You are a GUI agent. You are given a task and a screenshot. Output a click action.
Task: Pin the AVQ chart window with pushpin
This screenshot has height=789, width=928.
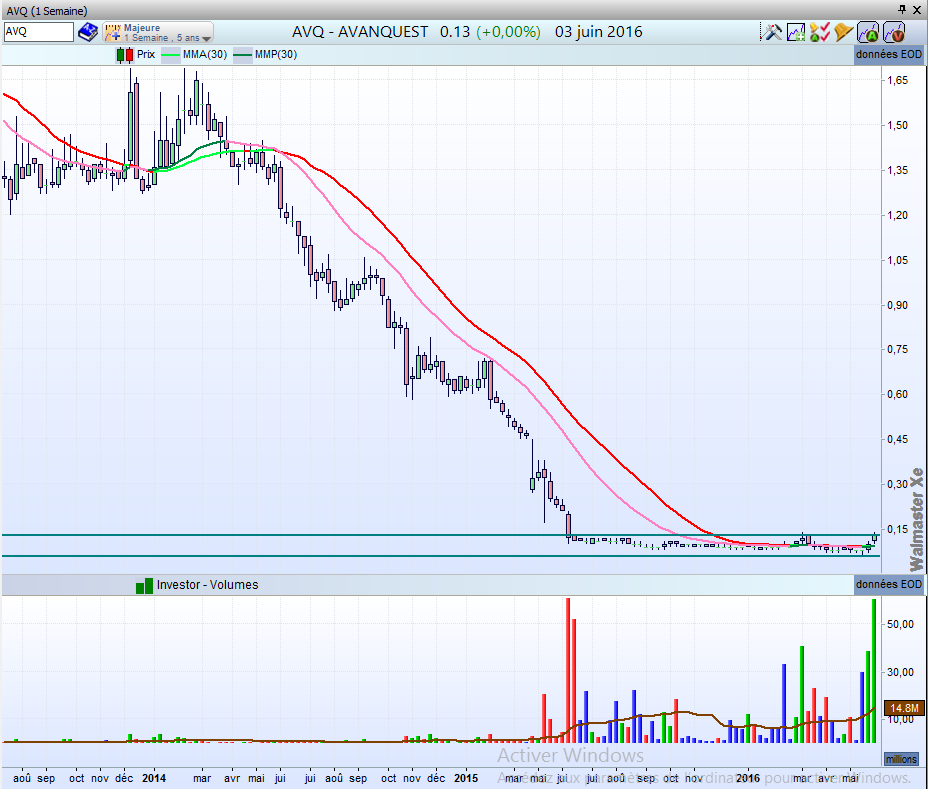(x=902, y=9)
